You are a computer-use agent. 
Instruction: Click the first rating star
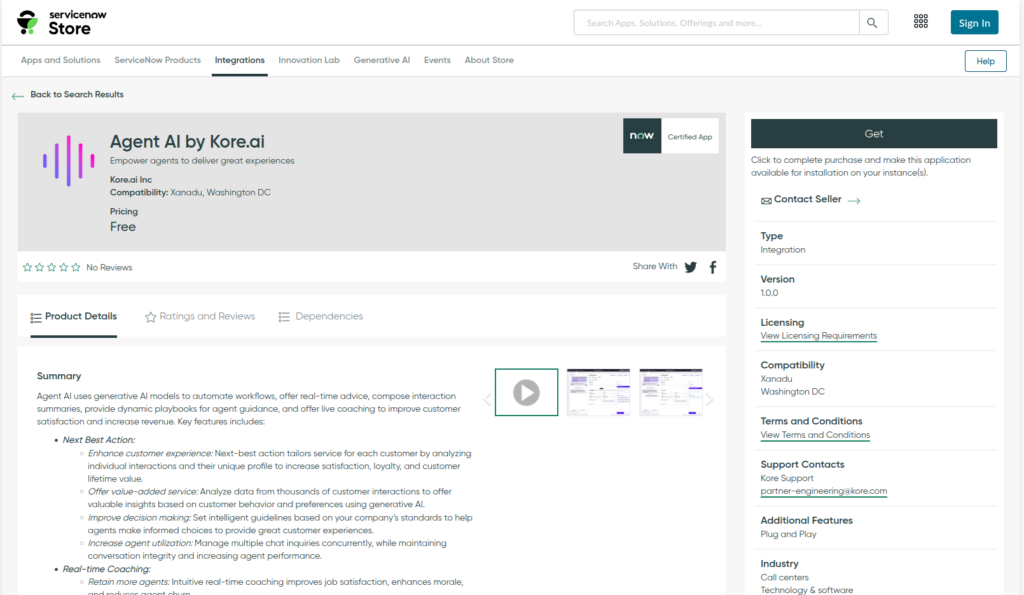click(x=27, y=267)
